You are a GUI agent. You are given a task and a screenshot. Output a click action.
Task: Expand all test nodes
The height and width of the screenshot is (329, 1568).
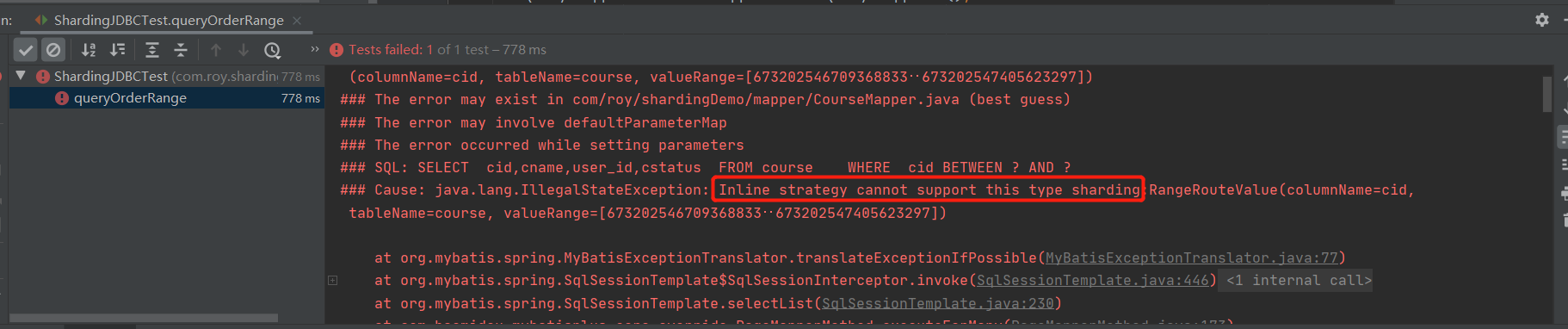click(x=152, y=50)
